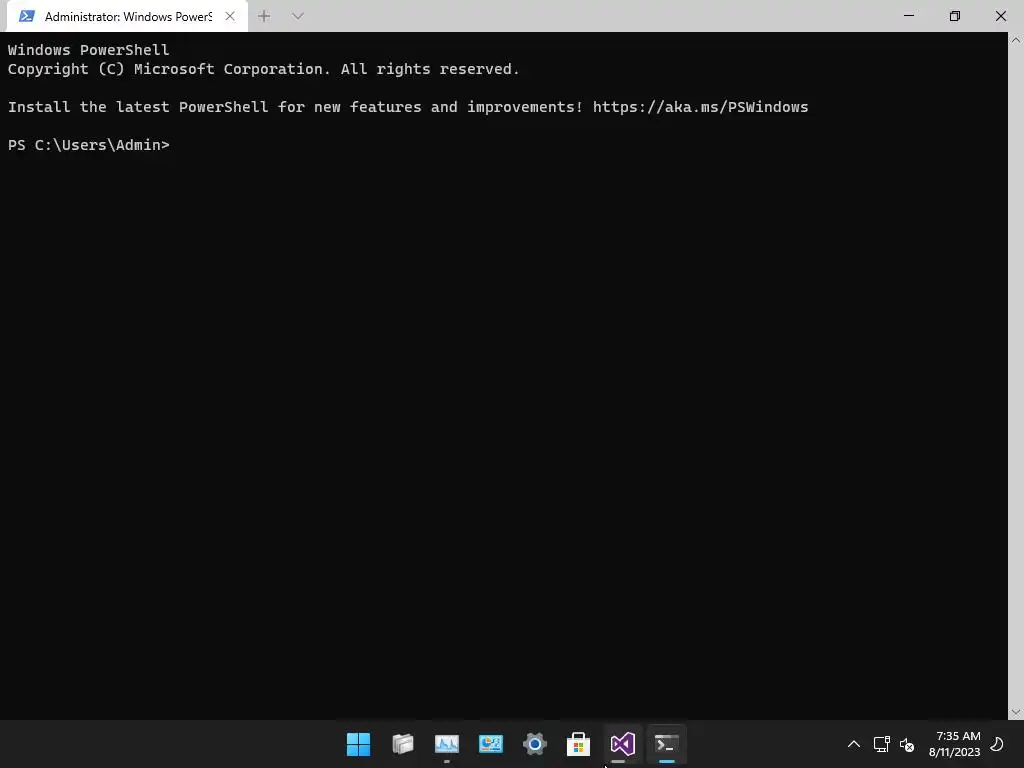This screenshot has width=1024, height=768.
Task: Click the muted volume tray icon
Action: [x=906, y=744]
